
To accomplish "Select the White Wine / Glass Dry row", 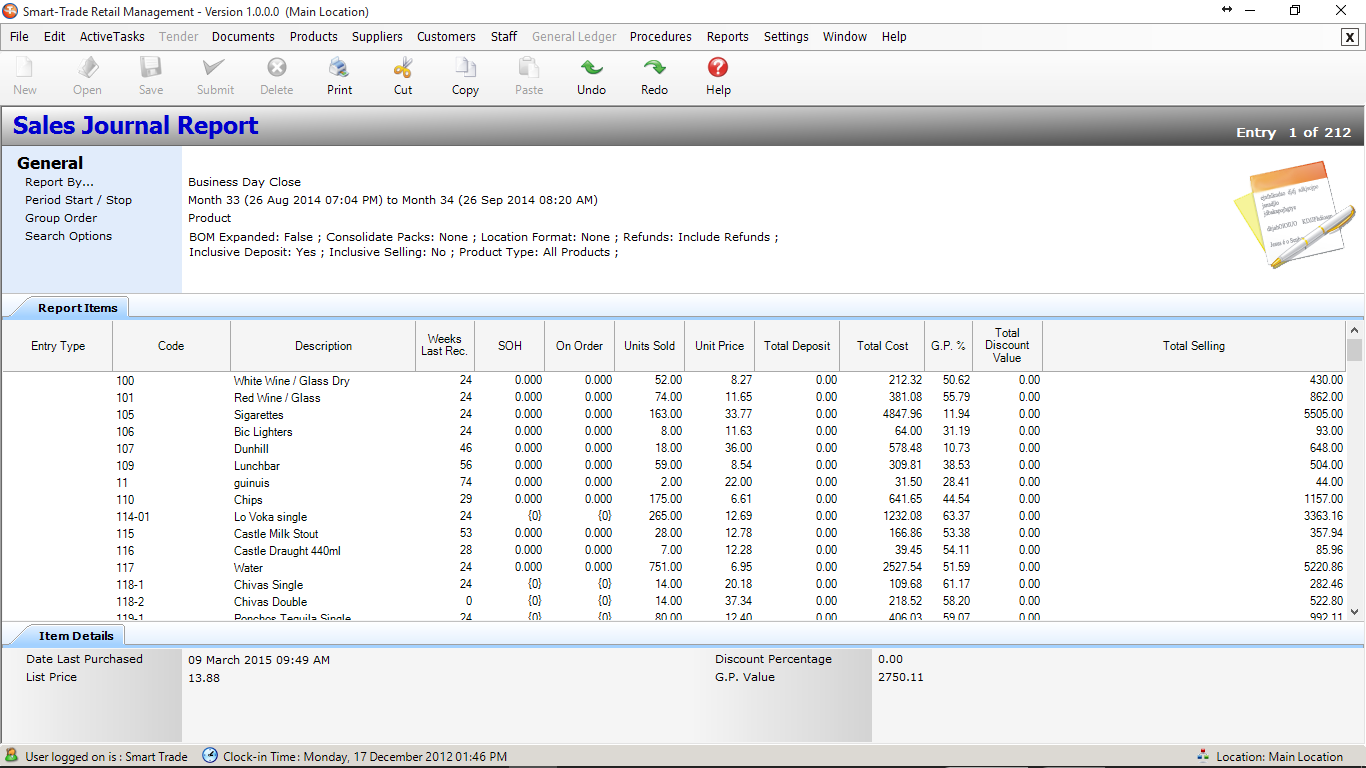I will [291, 381].
